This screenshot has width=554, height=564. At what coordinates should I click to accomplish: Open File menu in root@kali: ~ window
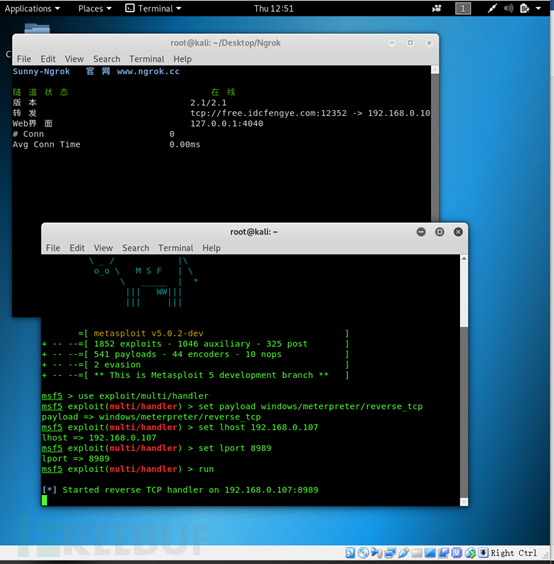point(53,248)
